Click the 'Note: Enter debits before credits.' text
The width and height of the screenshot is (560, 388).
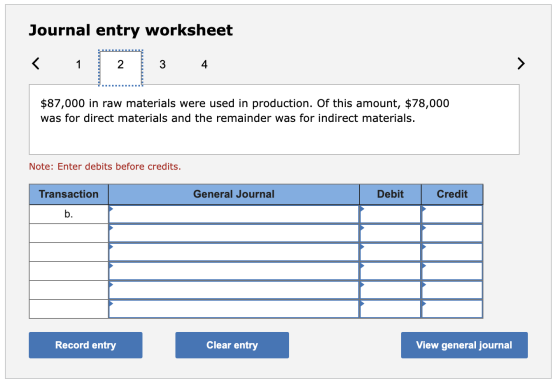tap(105, 166)
